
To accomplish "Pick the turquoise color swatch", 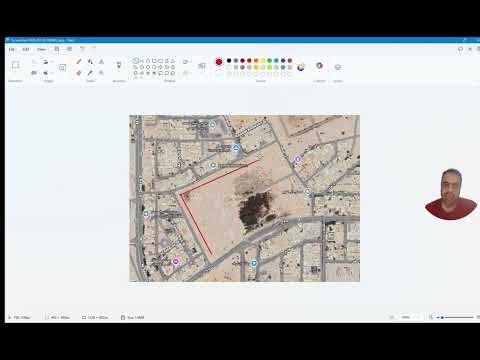I will point(276,61).
